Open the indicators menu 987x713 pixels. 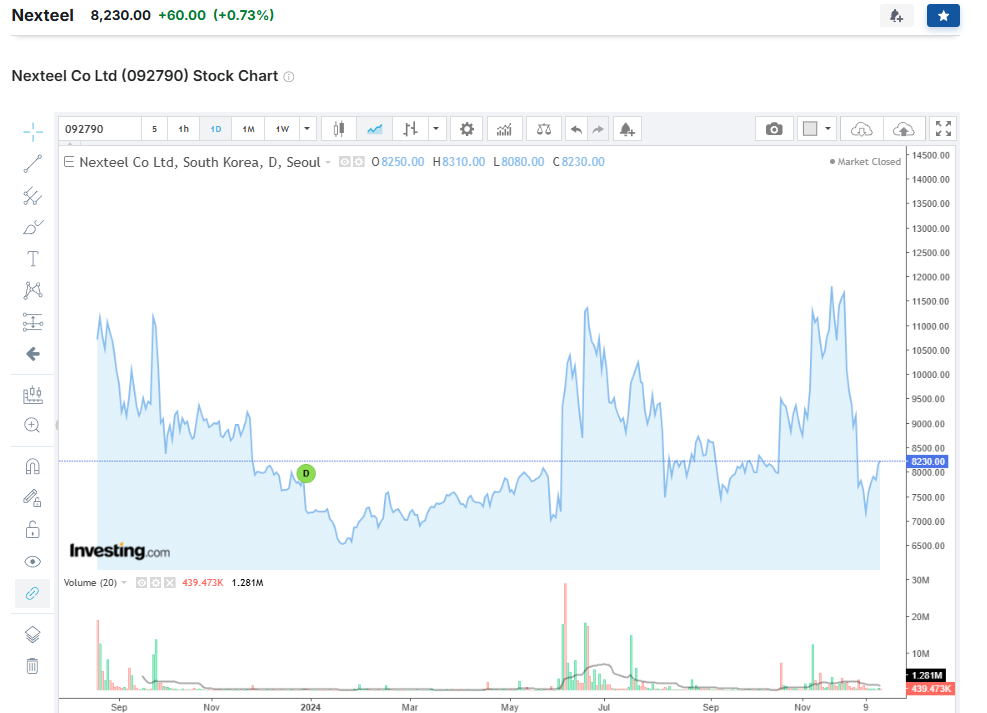504,129
